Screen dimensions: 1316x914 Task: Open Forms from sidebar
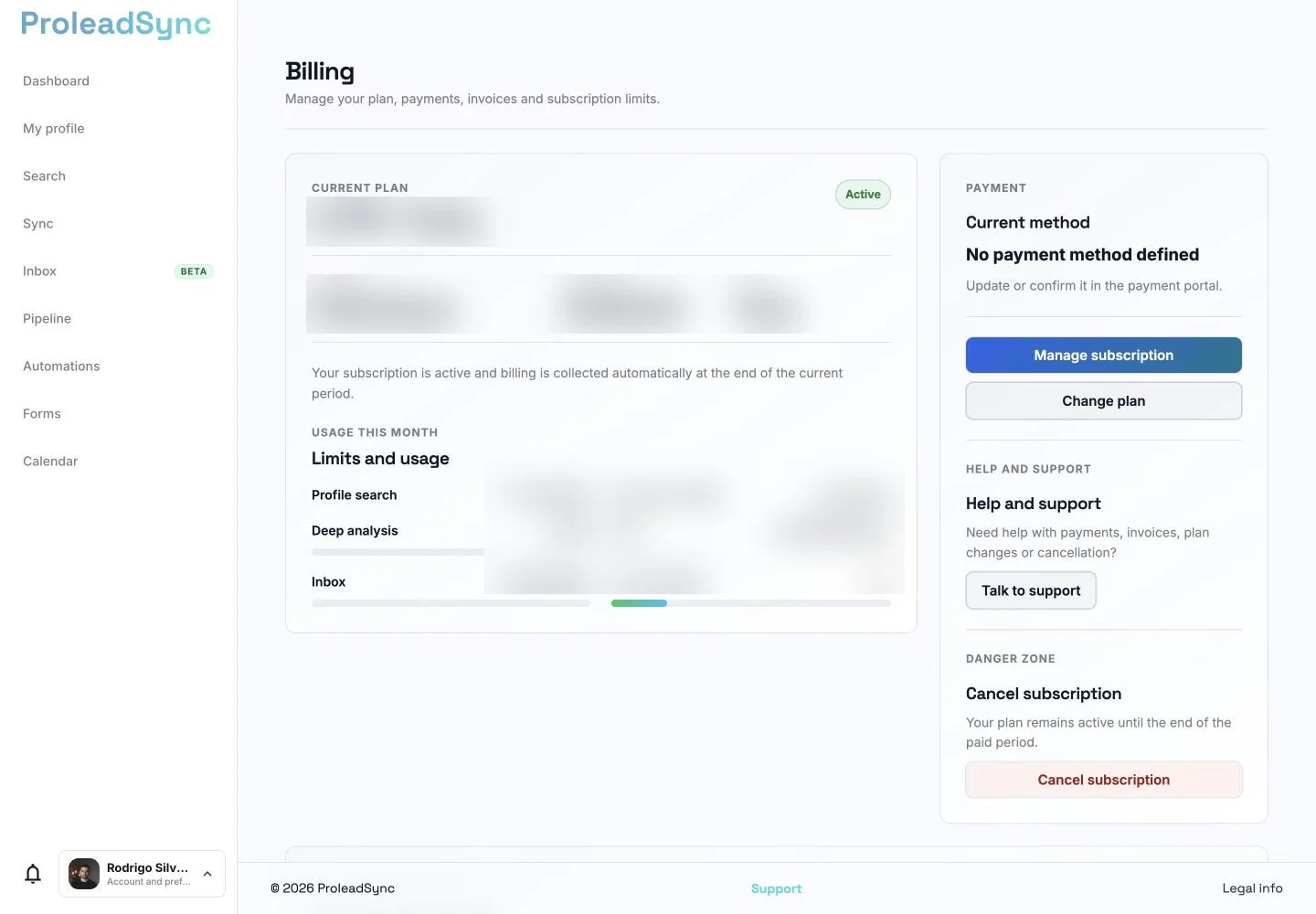pos(41,414)
